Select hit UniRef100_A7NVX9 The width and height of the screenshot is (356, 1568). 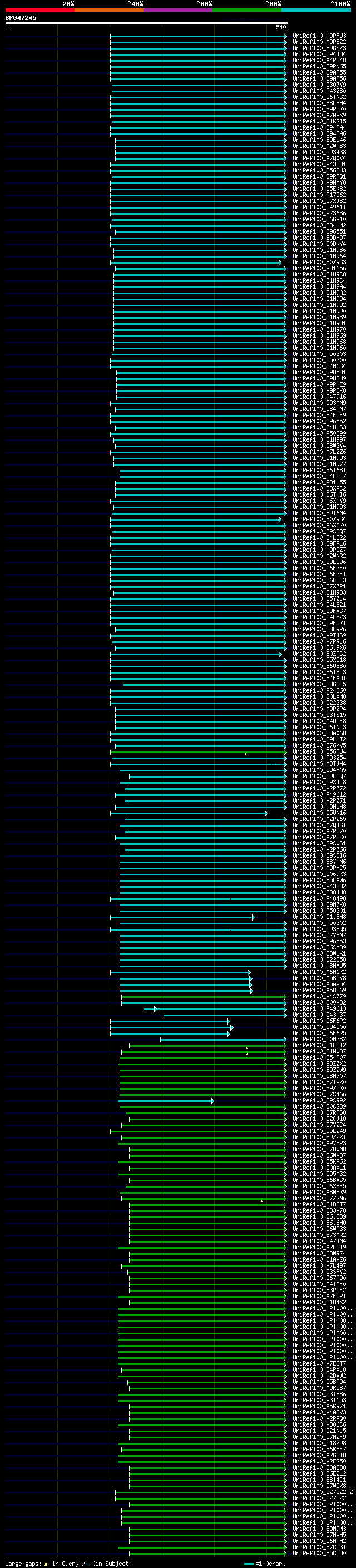[x=319, y=116]
